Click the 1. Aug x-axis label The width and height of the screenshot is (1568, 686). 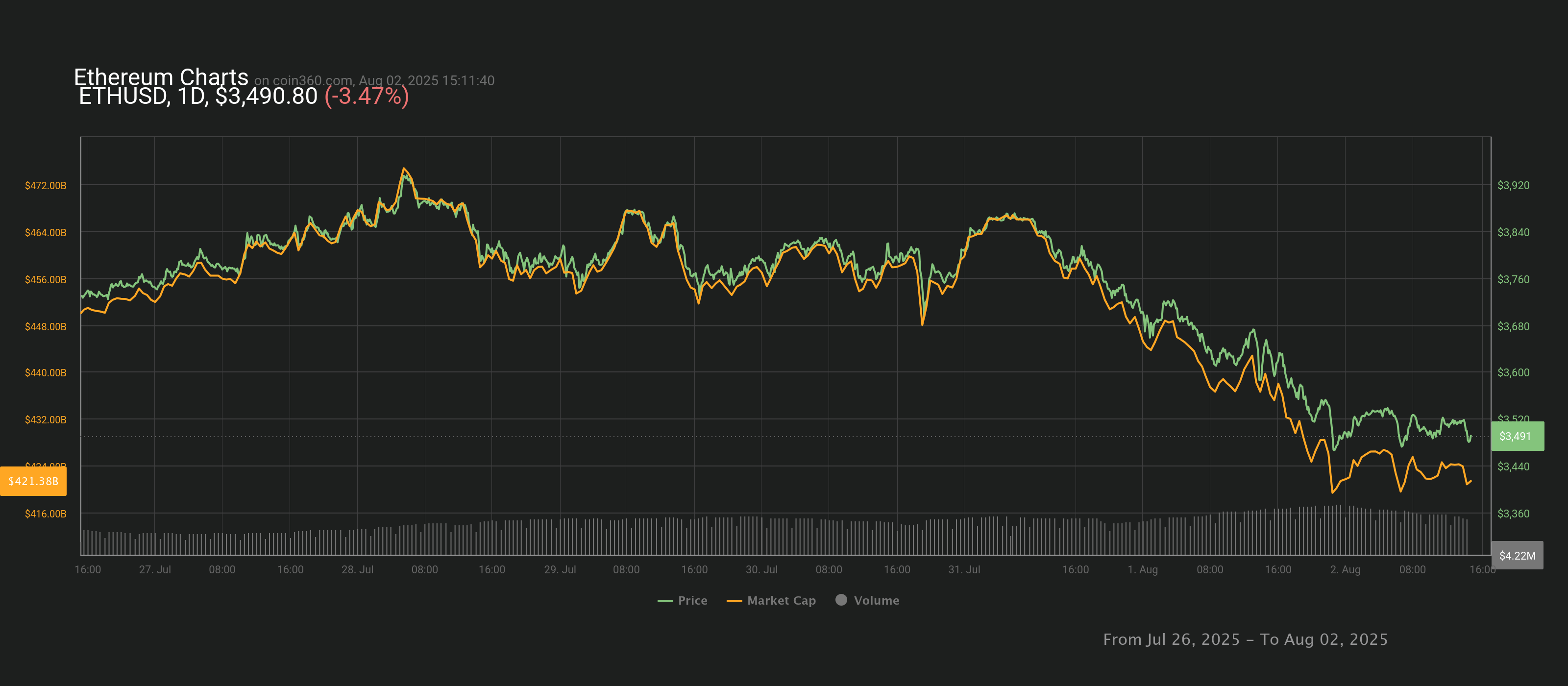(1143, 569)
